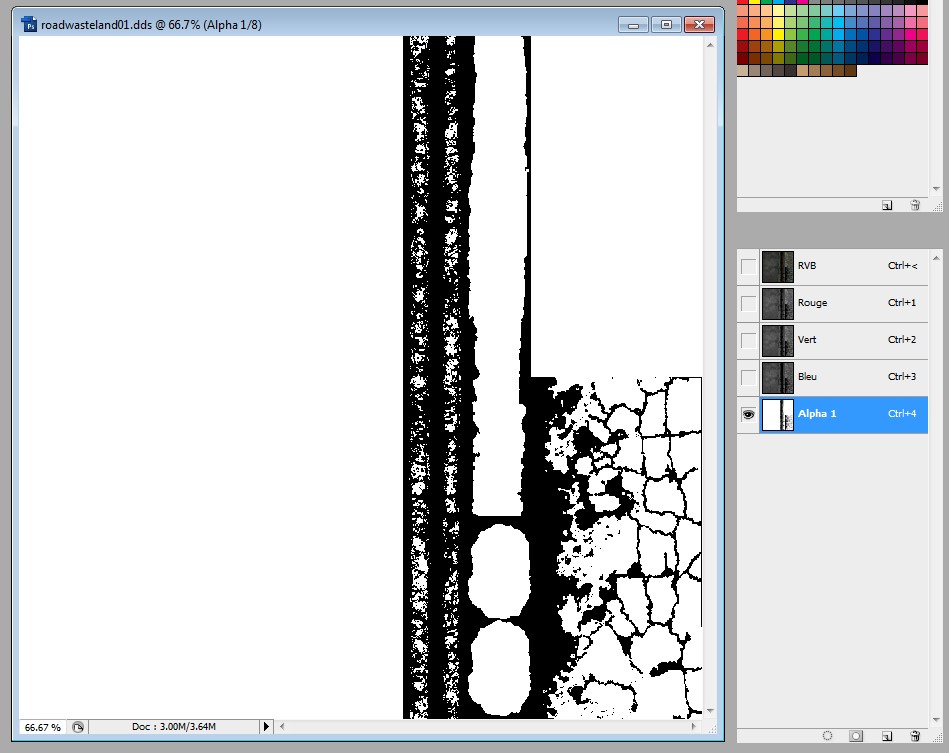The width and height of the screenshot is (949, 753).
Task: Click document horizontal scrollbar left arrow
Action: click(282, 726)
